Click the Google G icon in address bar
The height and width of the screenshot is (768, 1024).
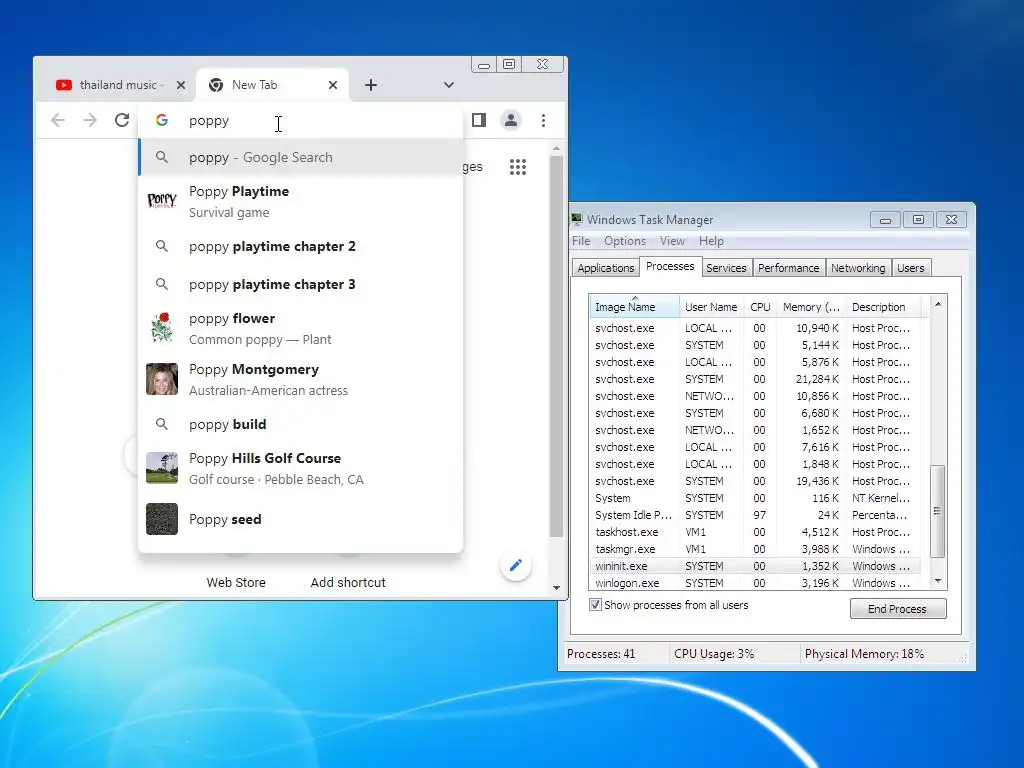click(x=162, y=120)
